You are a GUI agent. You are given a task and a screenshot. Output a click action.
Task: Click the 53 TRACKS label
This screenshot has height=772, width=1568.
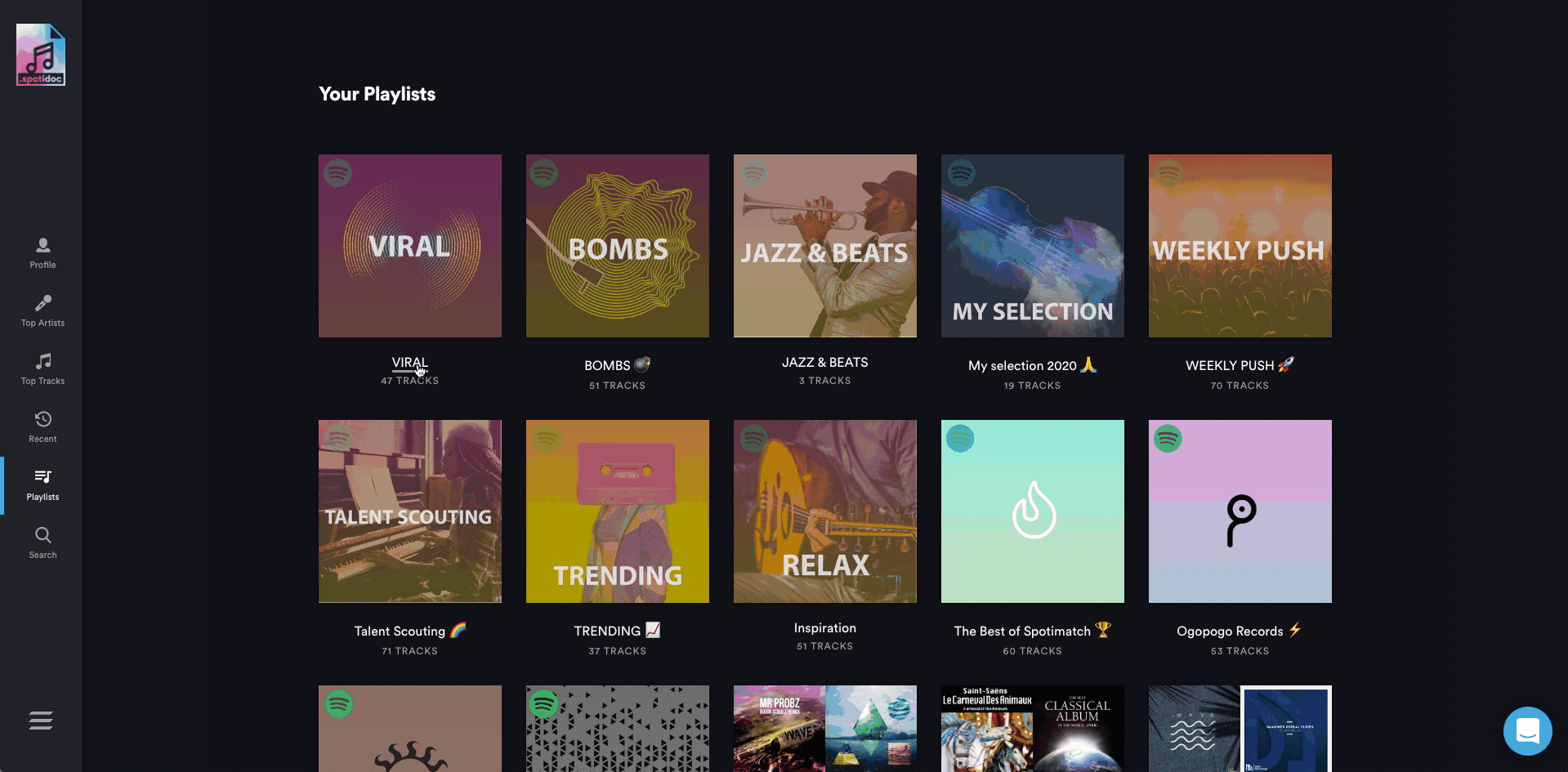pyautogui.click(x=1240, y=651)
